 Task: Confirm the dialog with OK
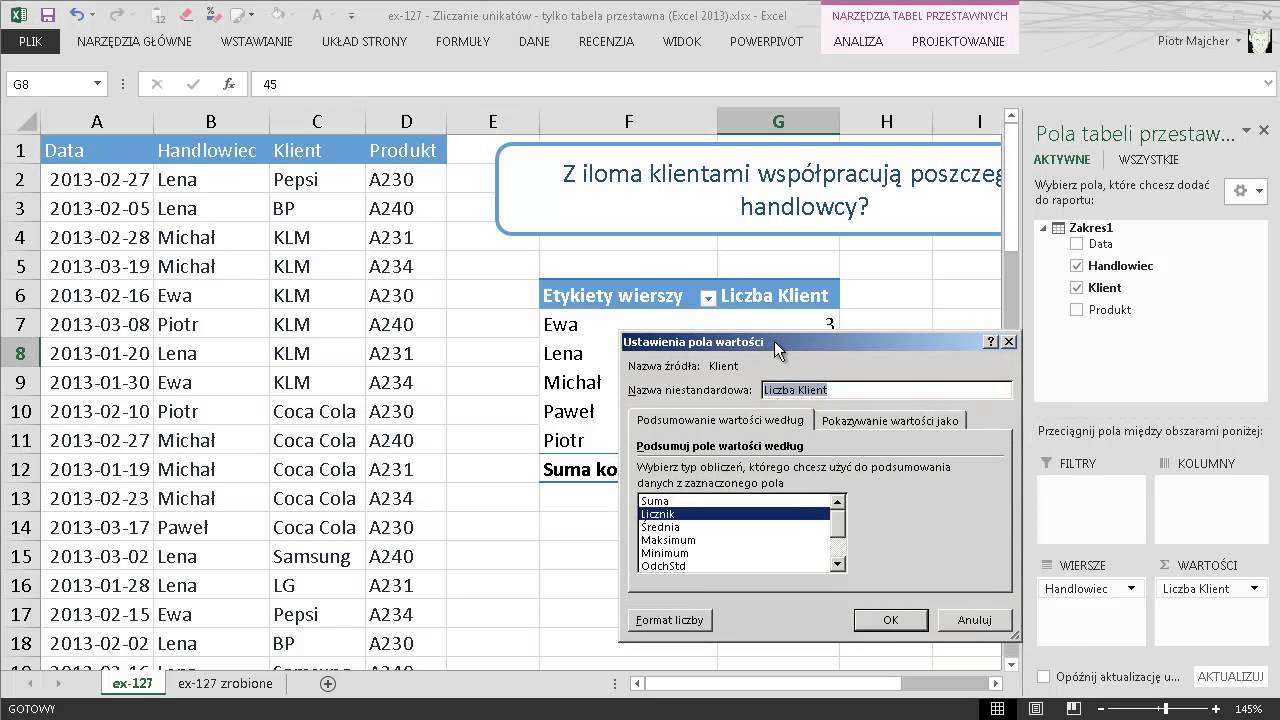pos(890,620)
